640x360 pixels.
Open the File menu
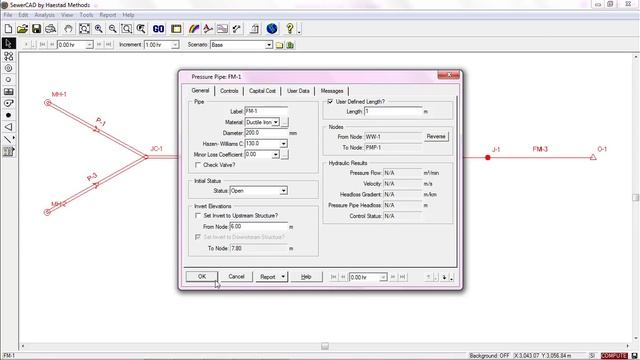pos(8,15)
